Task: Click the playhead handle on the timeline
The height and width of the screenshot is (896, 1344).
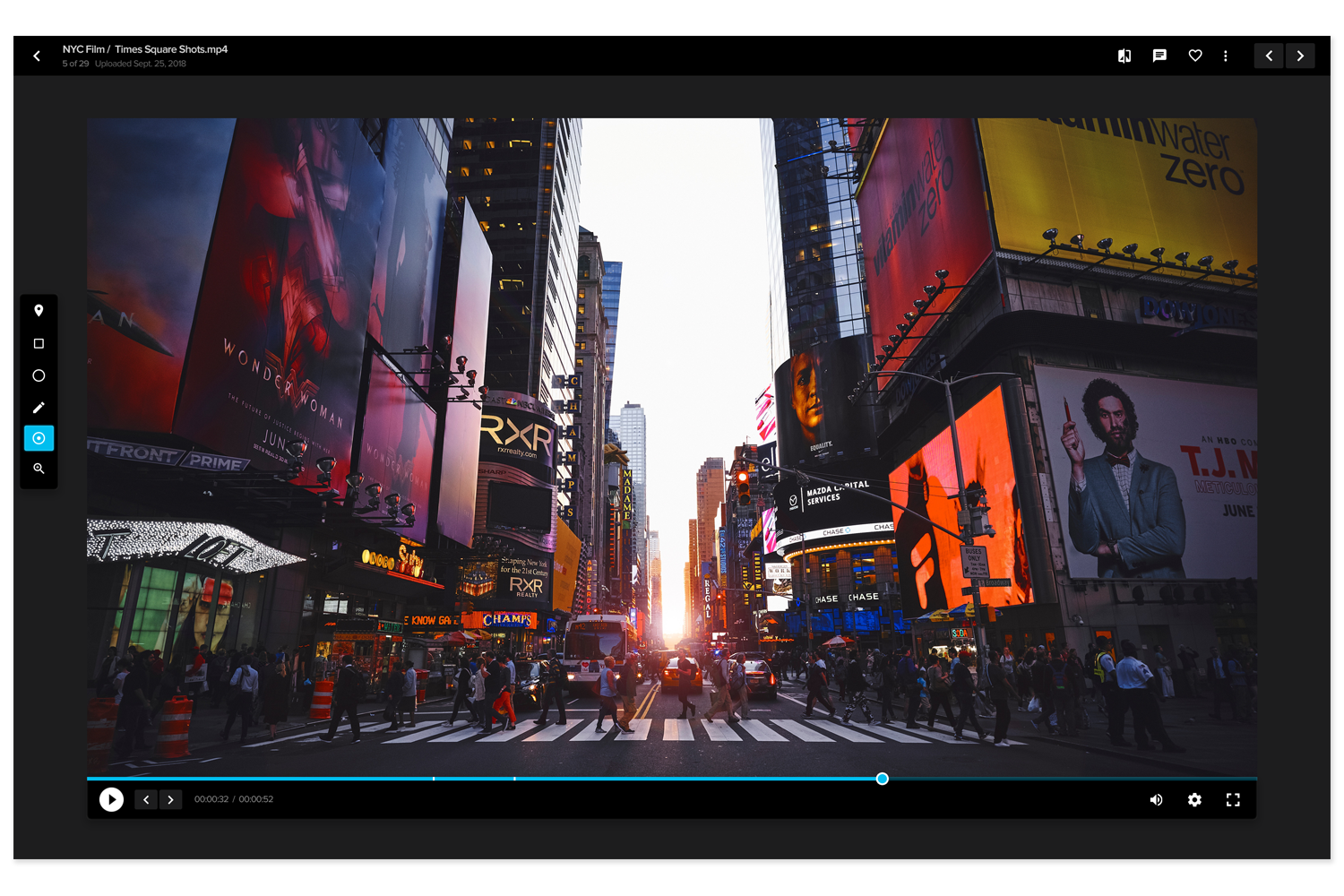Action: pos(883,779)
